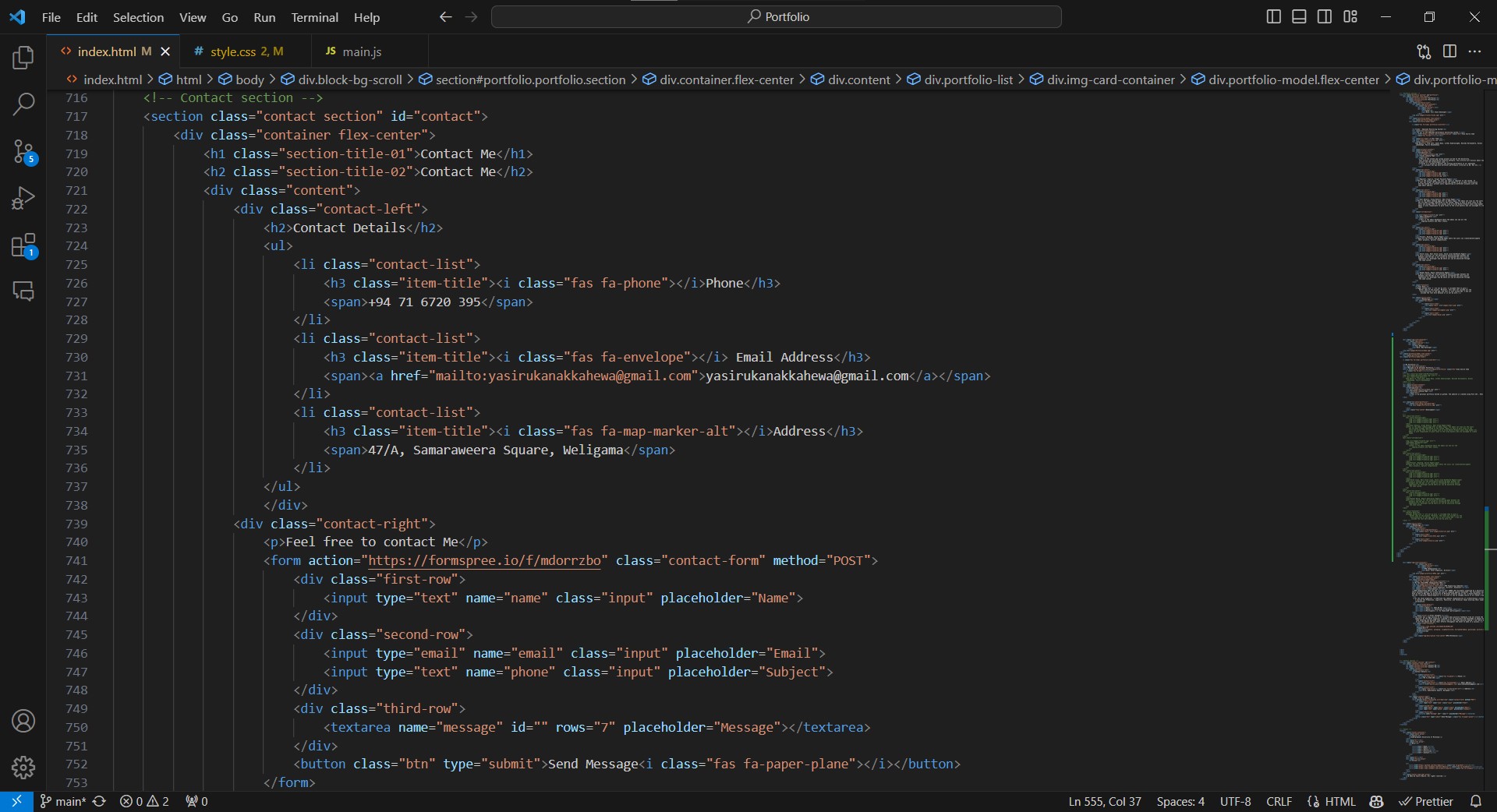Open the Manage gear icon

(x=23, y=768)
